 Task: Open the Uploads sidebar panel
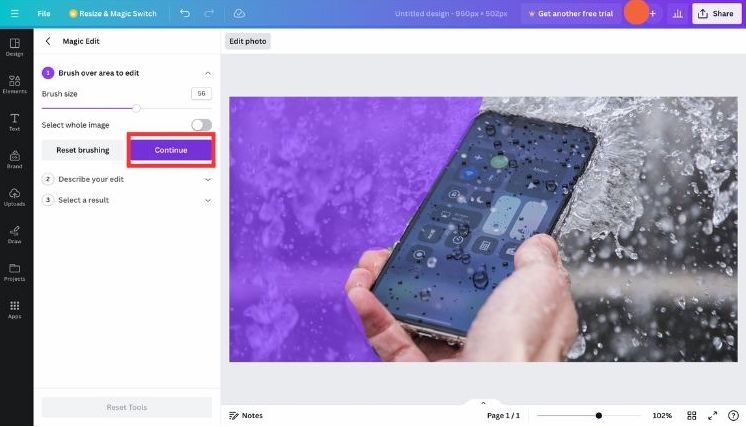click(x=15, y=197)
